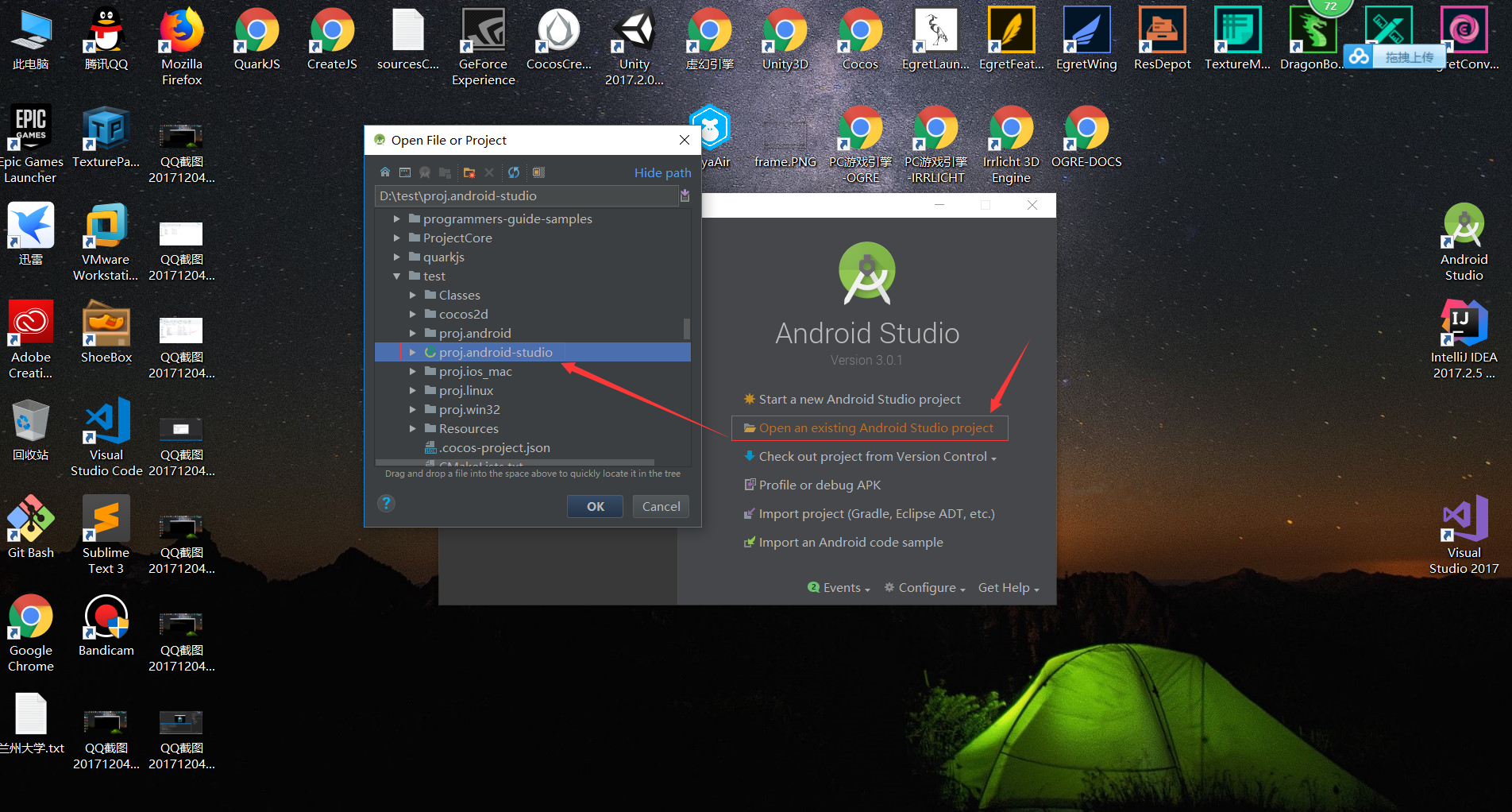Toggle show hidden files and directories icon
Viewport: 1512px width, 812px height.
[x=538, y=172]
